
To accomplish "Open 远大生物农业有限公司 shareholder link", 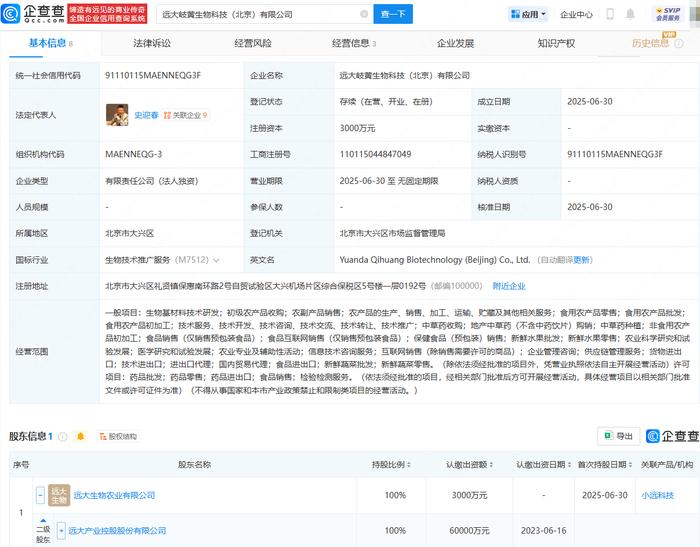I will tap(114, 495).
